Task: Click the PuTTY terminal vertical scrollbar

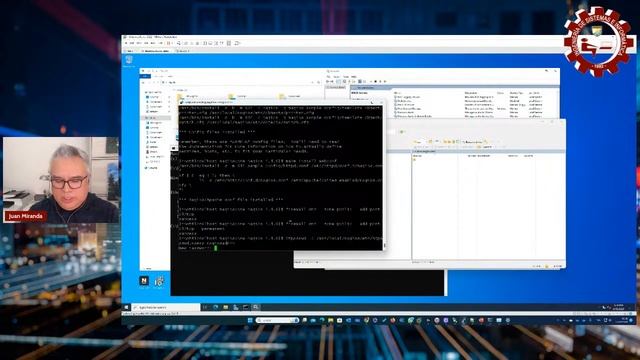Action: (x=384, y=178)
